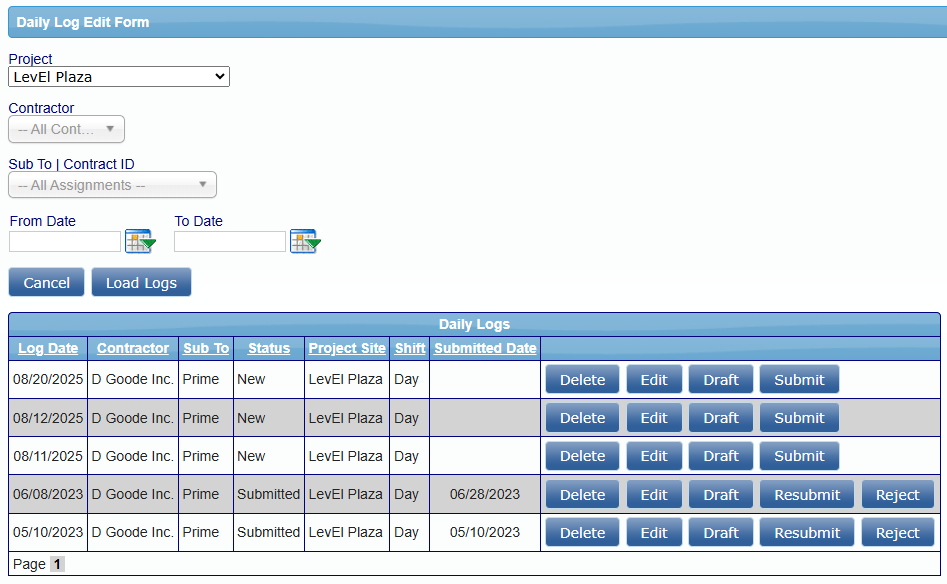The height and width of the screenshot is (584, 947).
Task: Set the 08/20/2025 log to Draft
Action: point(721,379)
